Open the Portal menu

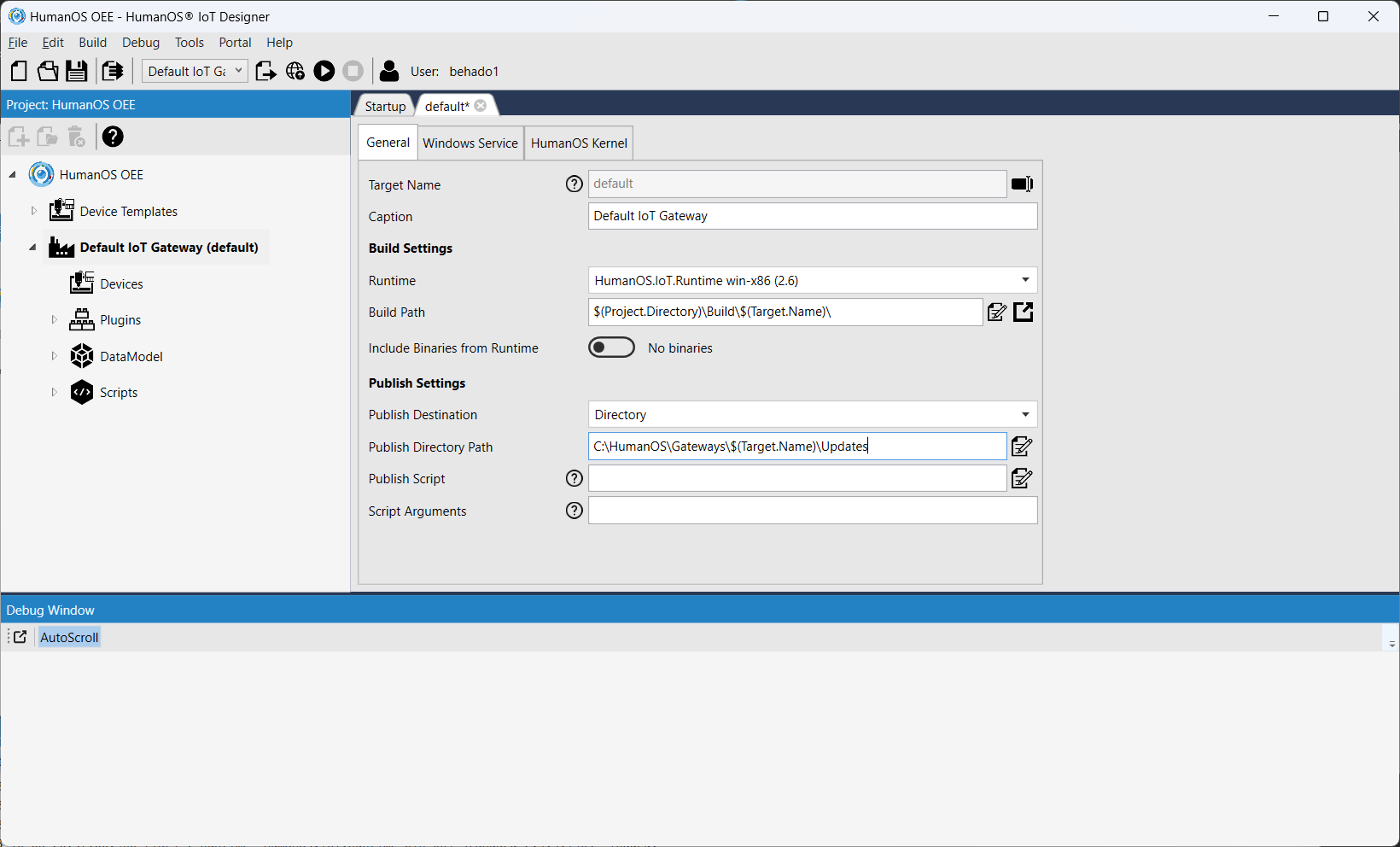tap(235, 43)
